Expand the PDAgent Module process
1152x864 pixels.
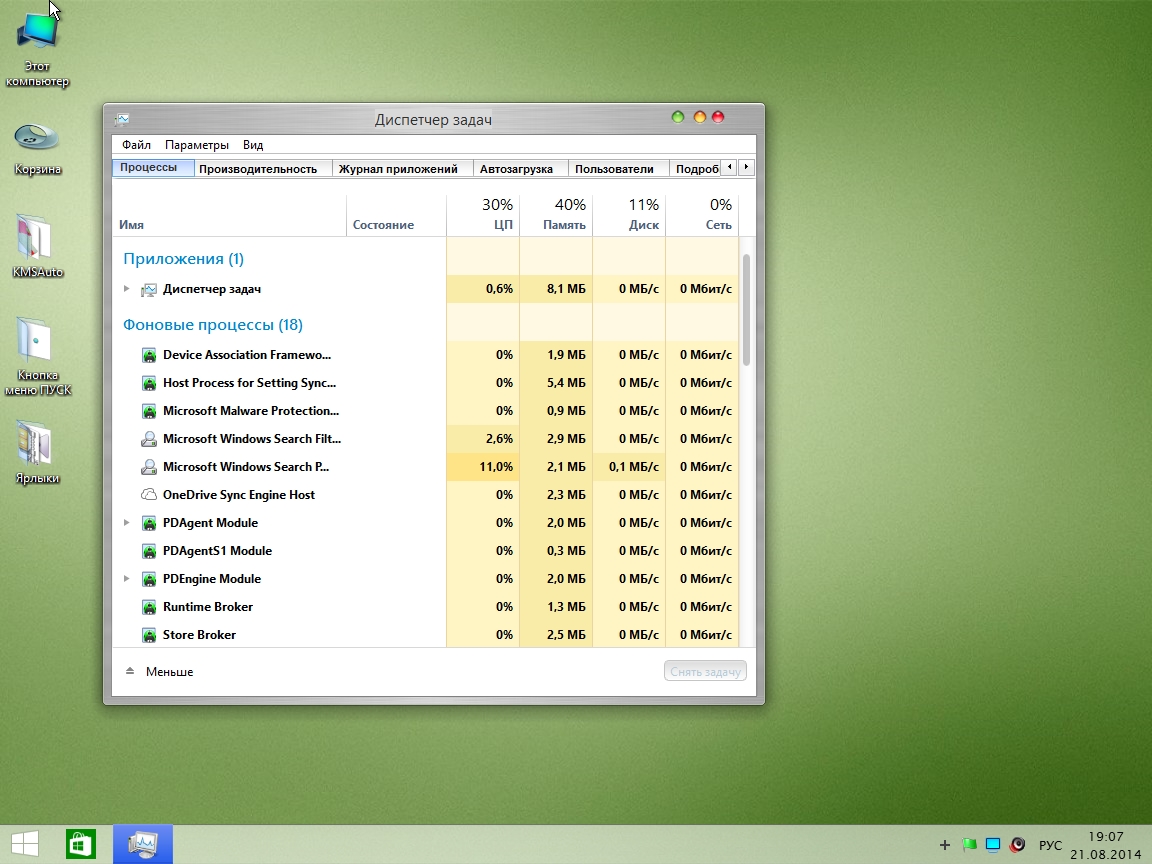coord(127,523)
